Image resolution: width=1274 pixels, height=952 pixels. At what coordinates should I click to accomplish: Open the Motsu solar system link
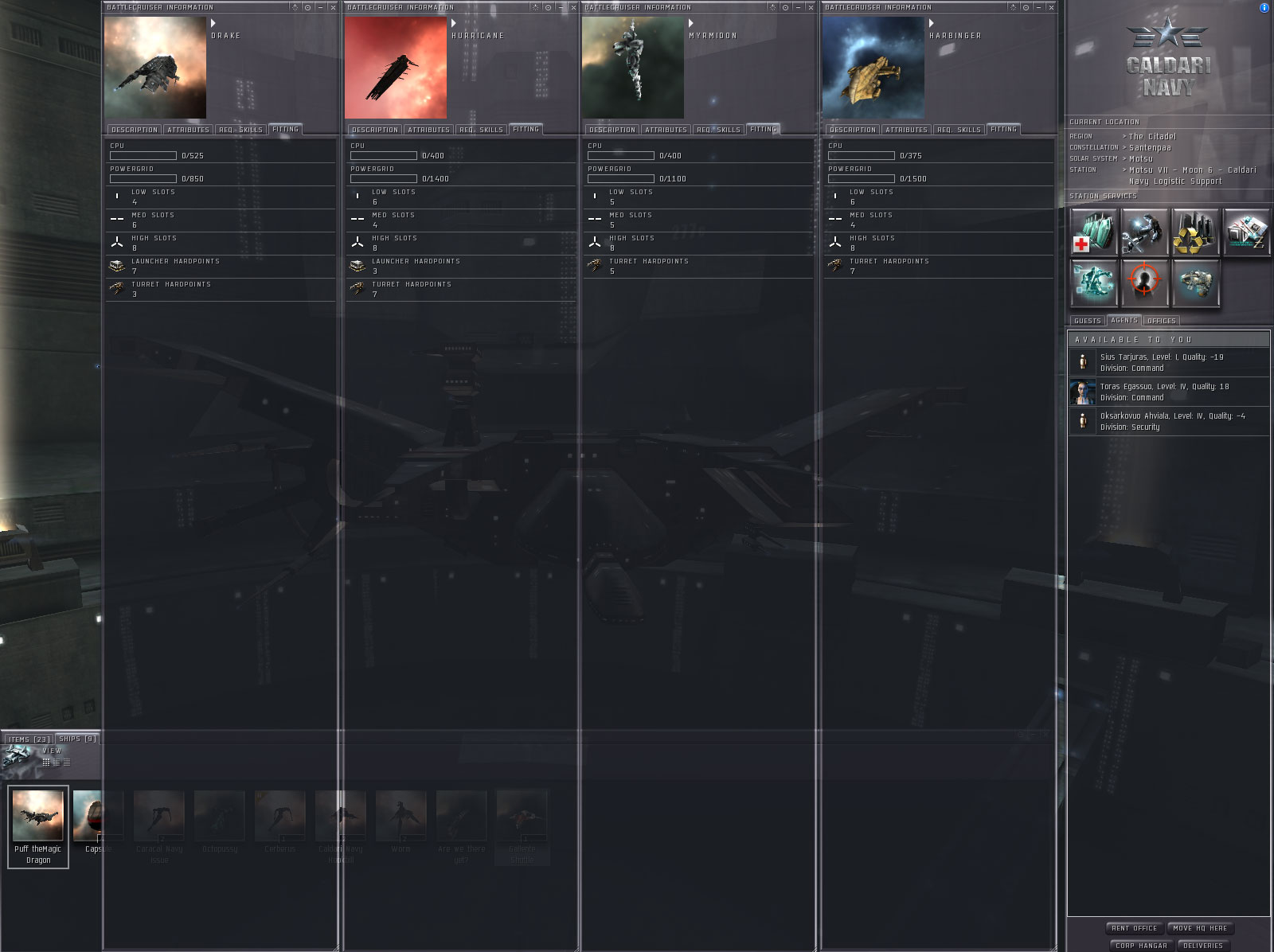tap(1141, 159)
